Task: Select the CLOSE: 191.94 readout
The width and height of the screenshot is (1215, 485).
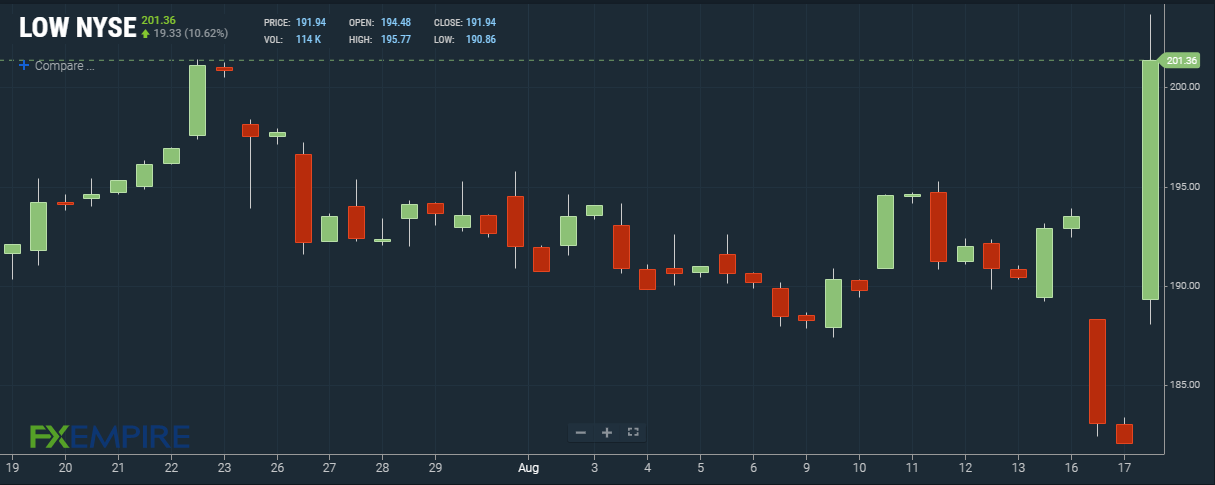Action: point(465,22)
